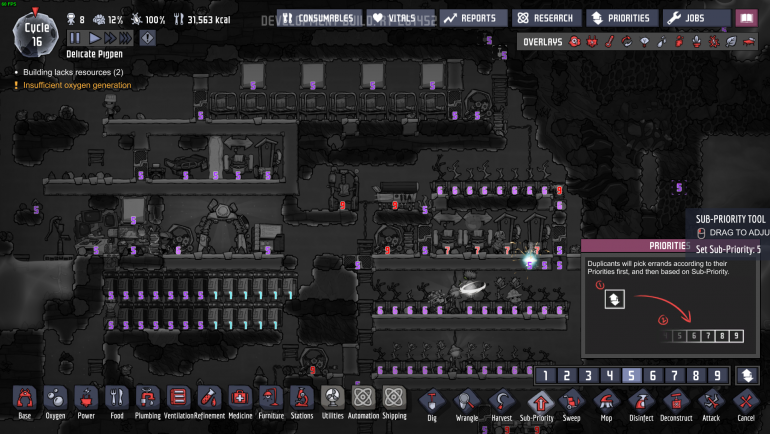770x434 pixels.
Task: Set sub-priority to 6
Action: [653, 376]
